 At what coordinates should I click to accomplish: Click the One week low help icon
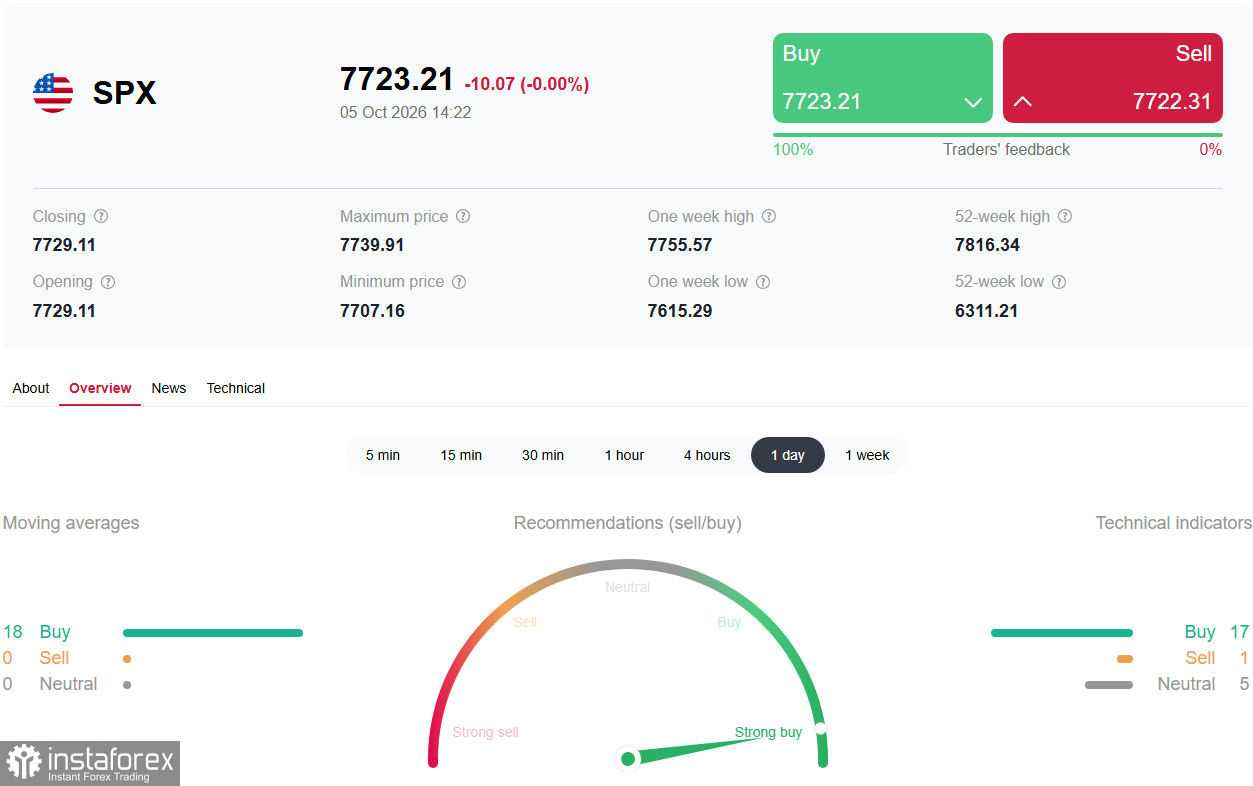point(763,283)
